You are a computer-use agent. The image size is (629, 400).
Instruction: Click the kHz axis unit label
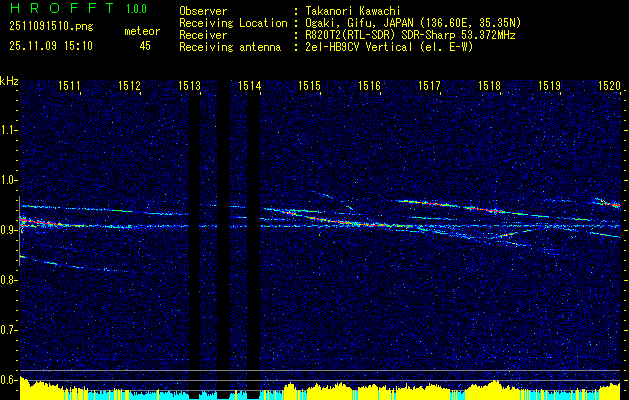(9, 81)
